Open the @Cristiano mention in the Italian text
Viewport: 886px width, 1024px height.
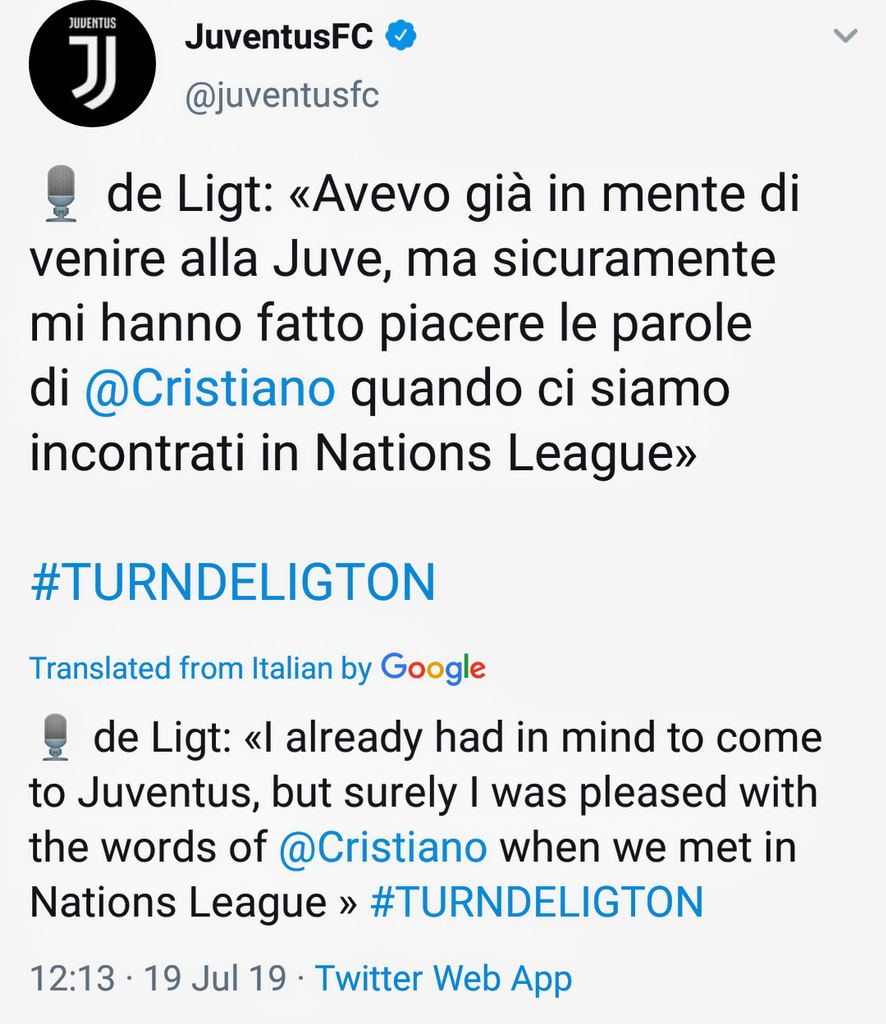click(210, 390)
